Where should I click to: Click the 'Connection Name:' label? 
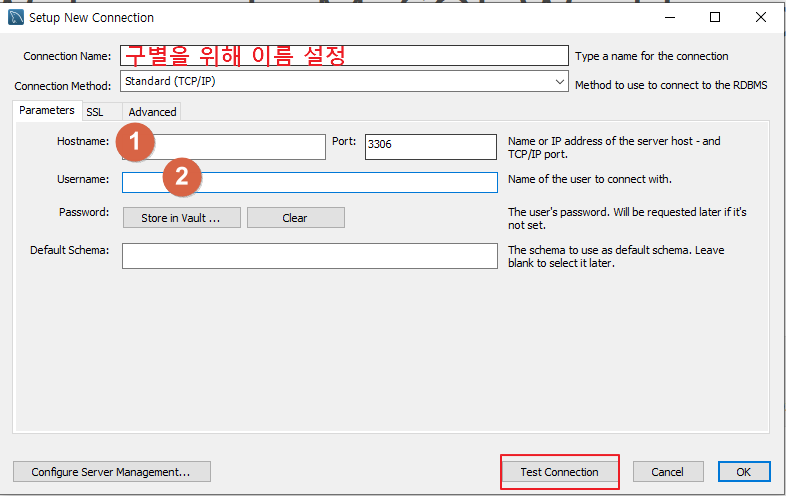coord(67,56)
